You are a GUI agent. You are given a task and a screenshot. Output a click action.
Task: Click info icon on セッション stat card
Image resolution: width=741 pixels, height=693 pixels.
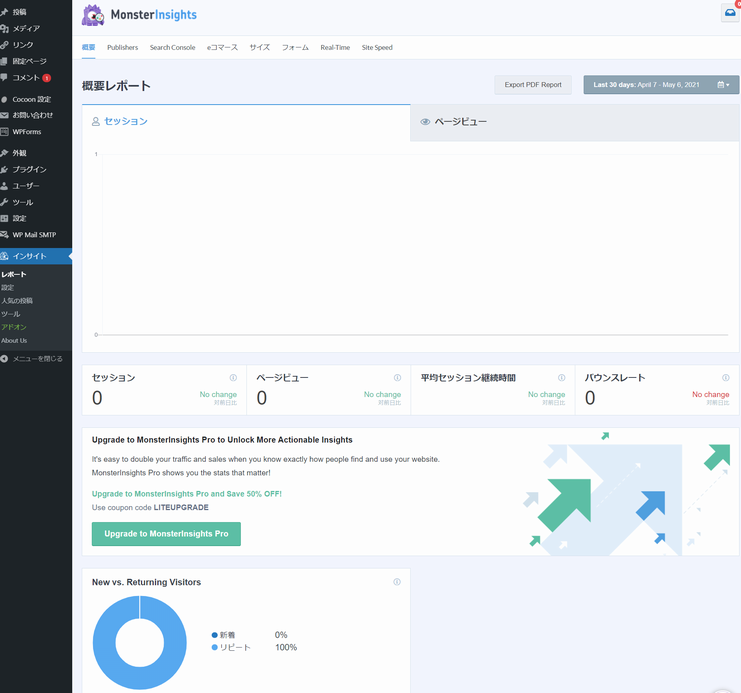[233, 378]
